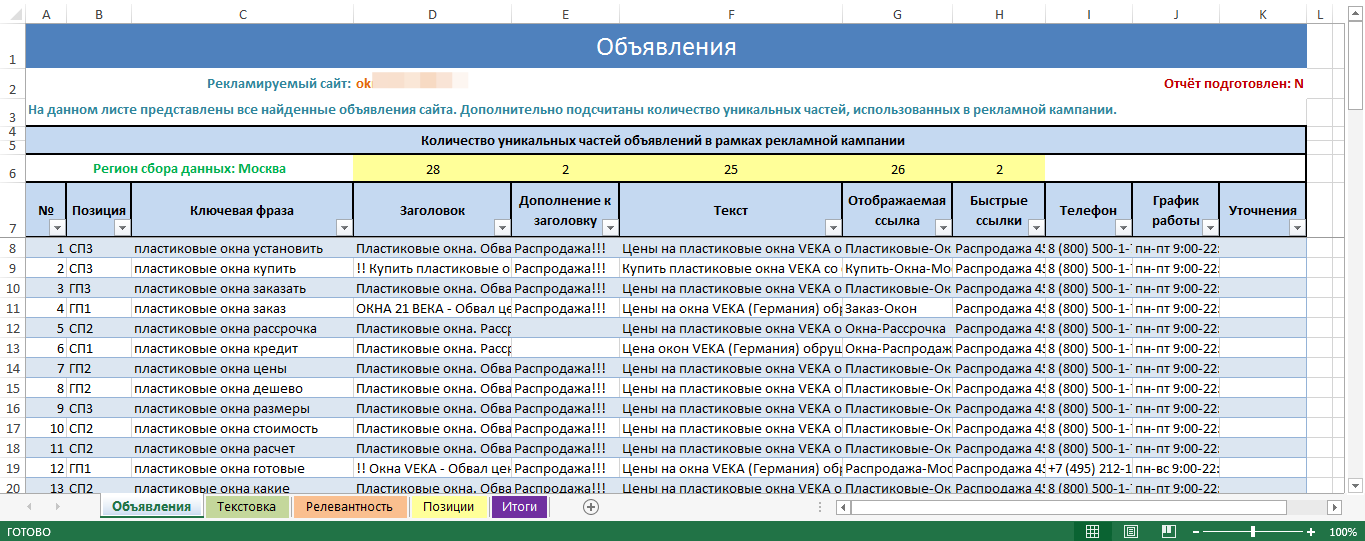Image resolution: width=1365 pixels, height=541 pixels.
Task: Select yellow cell with value 25
Action: [x=731, y=169]
